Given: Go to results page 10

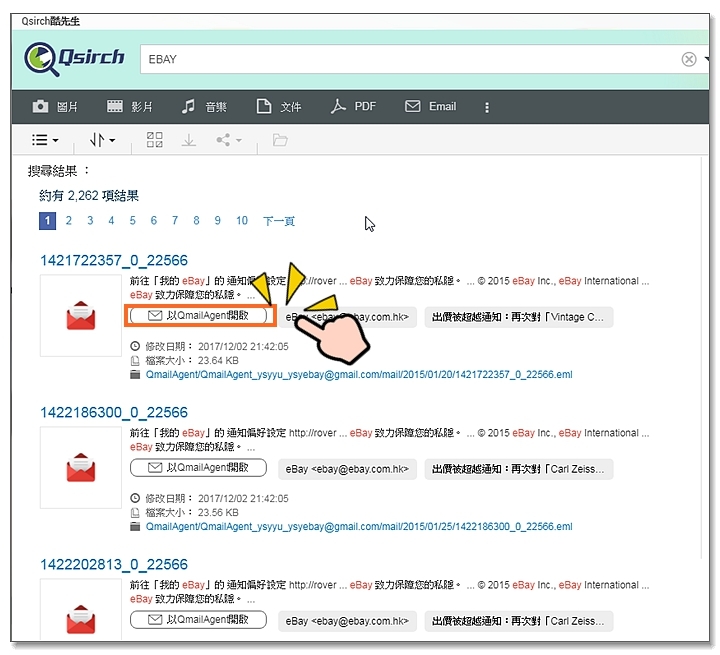Looking at the screenshot, I should [242, 220].
